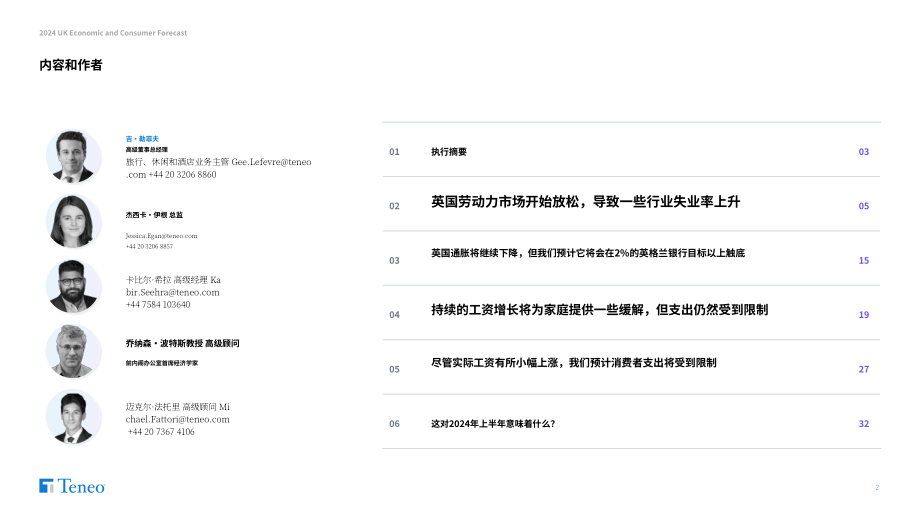The height and width of the screenshot is (518, 920).
Task: Click header 2024 UK Economic and Consumer Forecast
Action: 113,33
